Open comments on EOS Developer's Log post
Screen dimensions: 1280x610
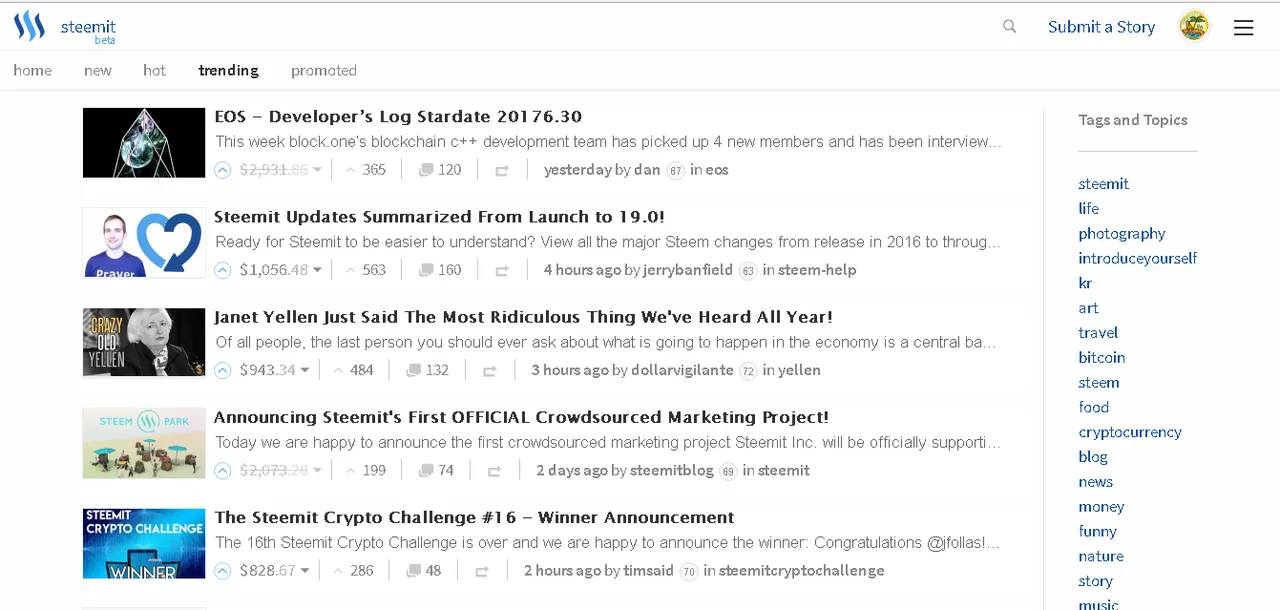[440, 170]
